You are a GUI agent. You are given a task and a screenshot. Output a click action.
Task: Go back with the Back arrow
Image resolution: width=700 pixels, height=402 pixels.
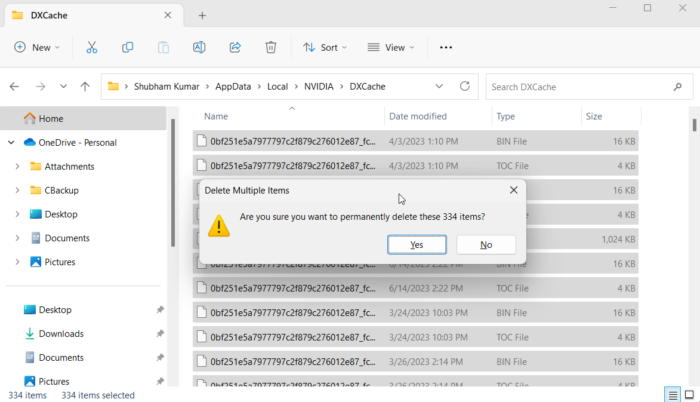point(15,87)
